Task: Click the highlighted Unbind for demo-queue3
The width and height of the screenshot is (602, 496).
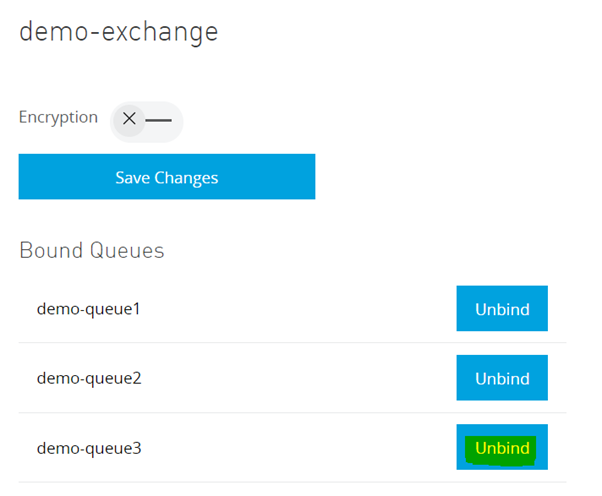Action: tap(502, 448)
